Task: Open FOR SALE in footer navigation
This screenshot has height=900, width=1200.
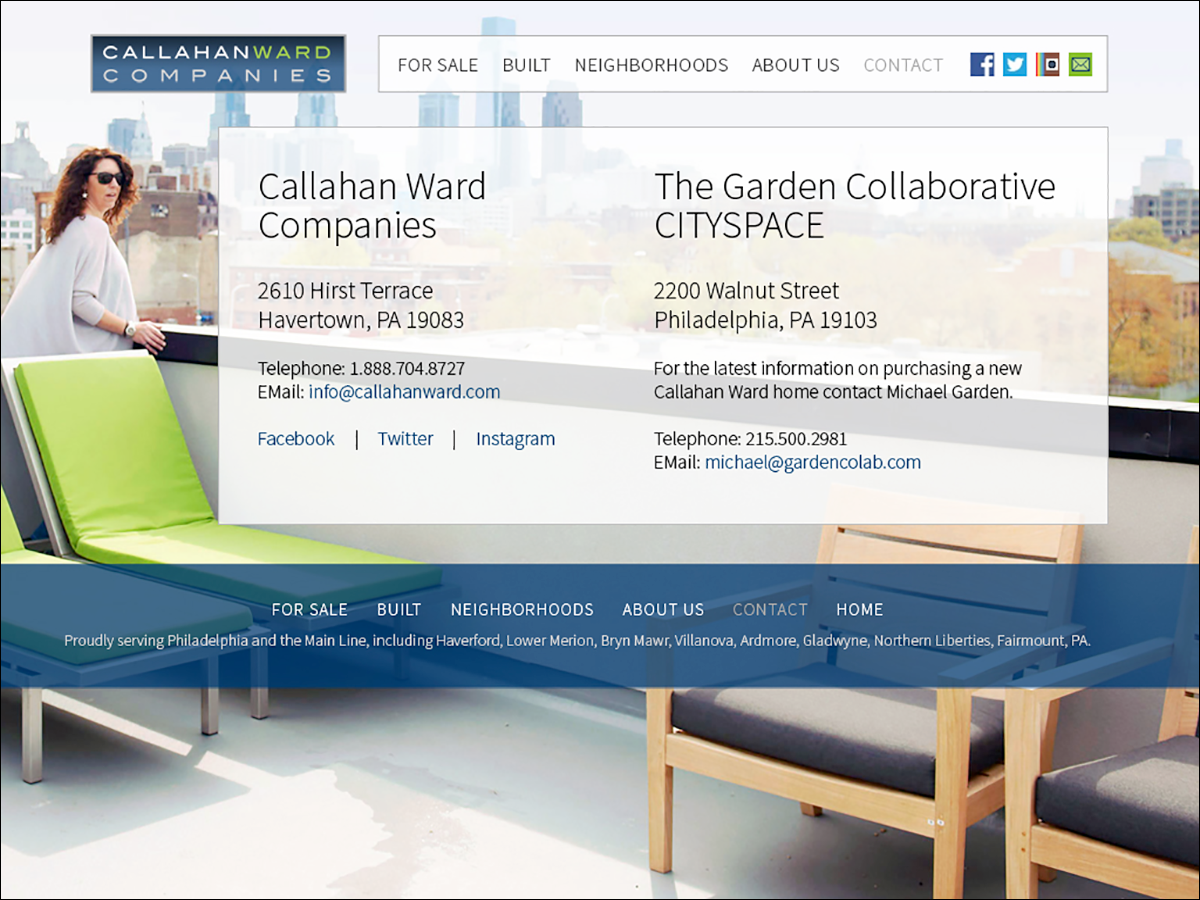Action: pos(310,610)
